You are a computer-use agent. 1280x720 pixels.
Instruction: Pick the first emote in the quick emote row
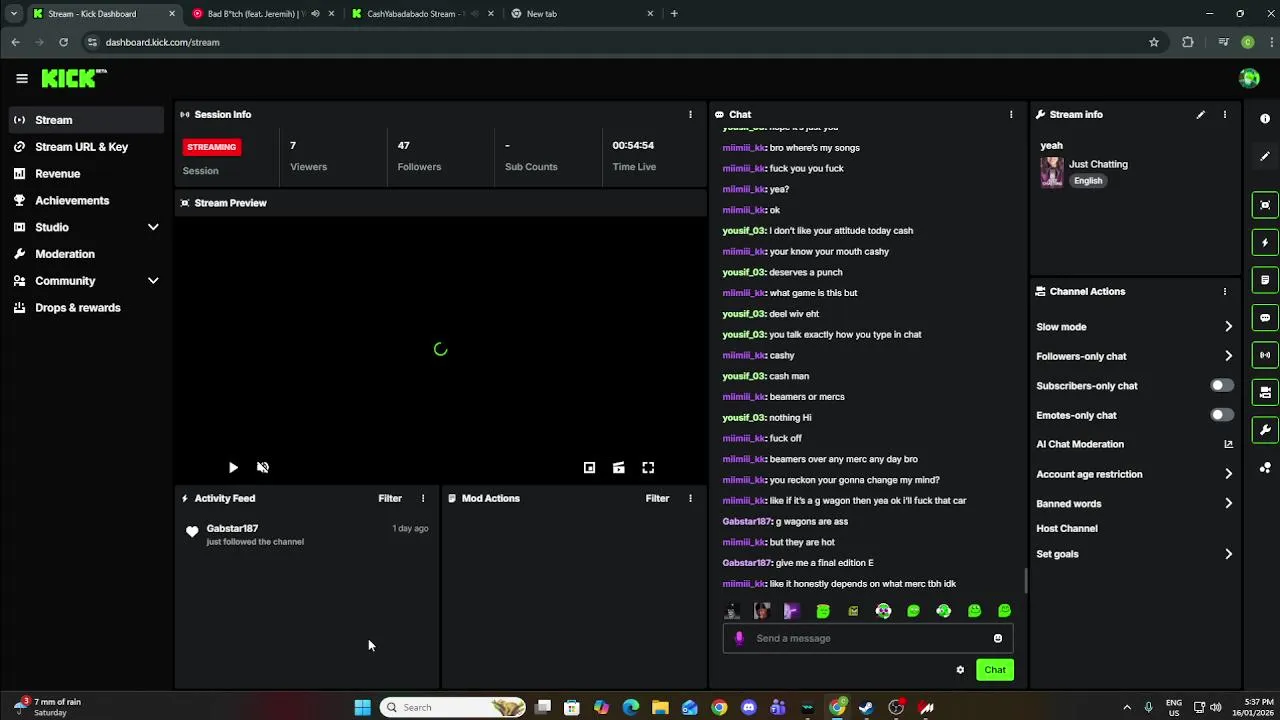pyautogui.click(x=732, y=611)
